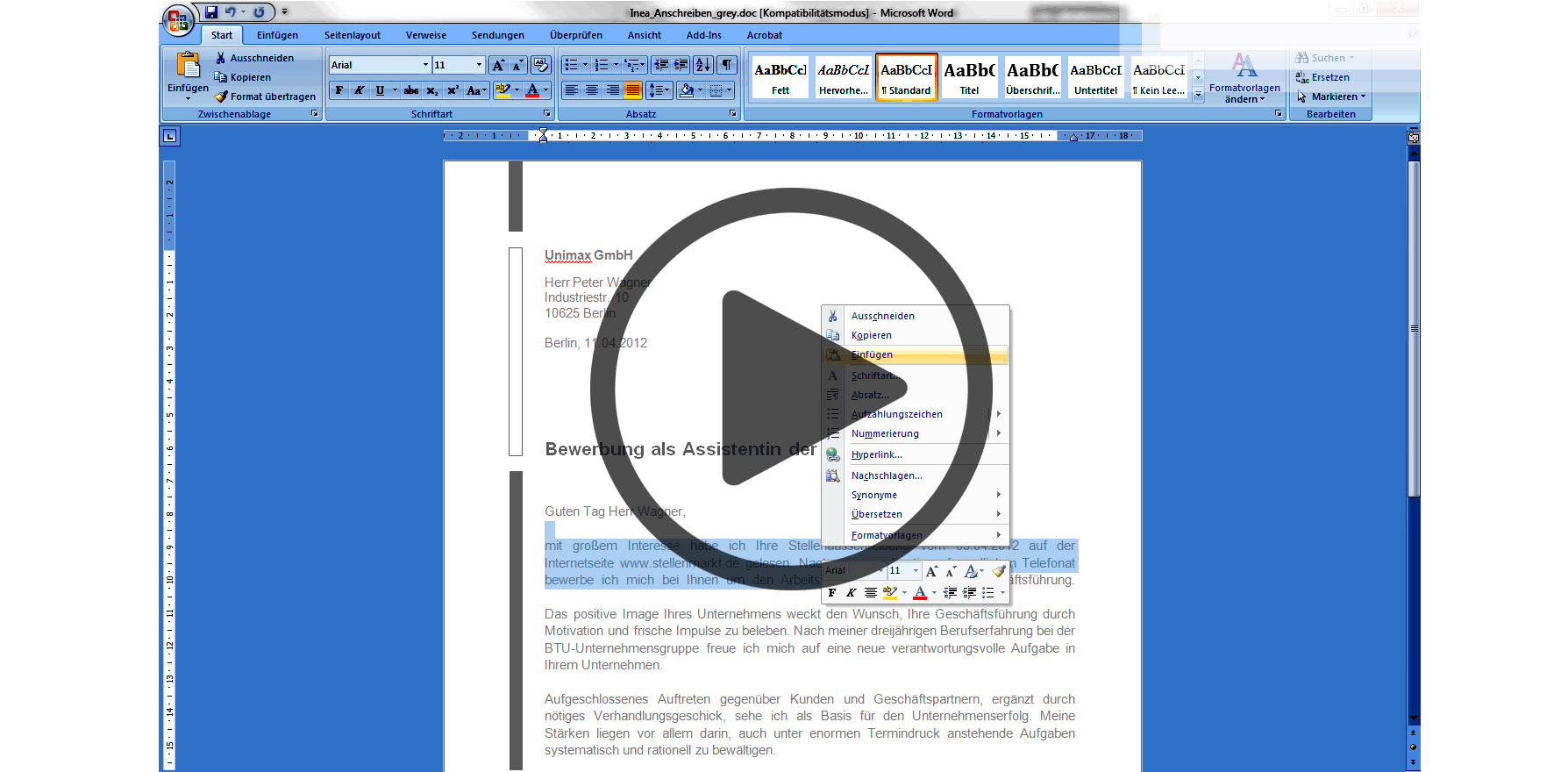Click the clear formatting eraser icon

tap(540, 65)
